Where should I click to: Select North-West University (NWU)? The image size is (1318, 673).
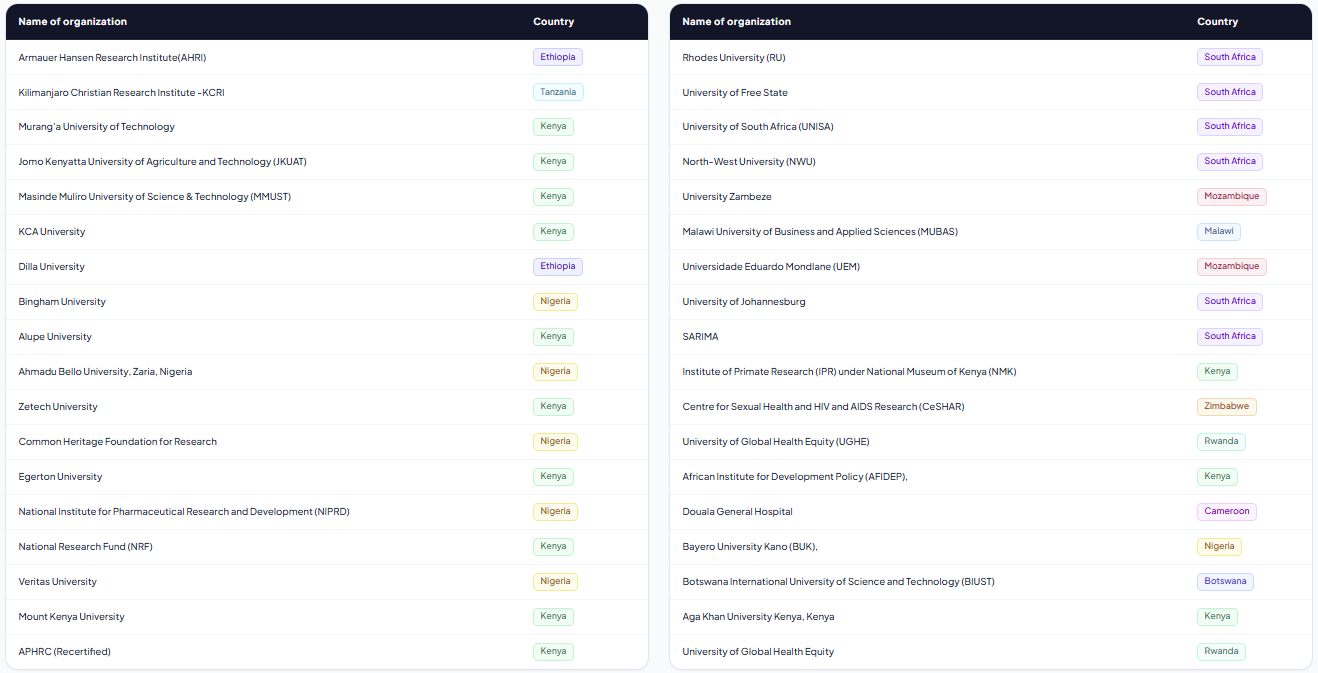[x=749, y=162]
